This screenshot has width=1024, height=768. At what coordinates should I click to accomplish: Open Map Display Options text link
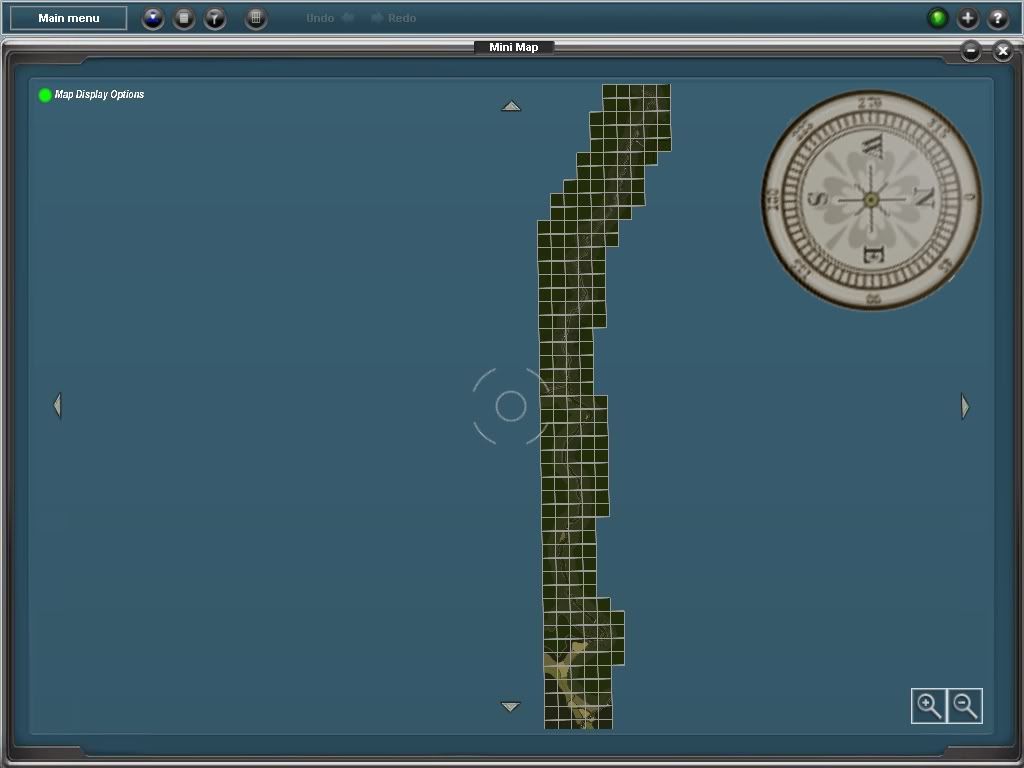(x=99, y=95)
